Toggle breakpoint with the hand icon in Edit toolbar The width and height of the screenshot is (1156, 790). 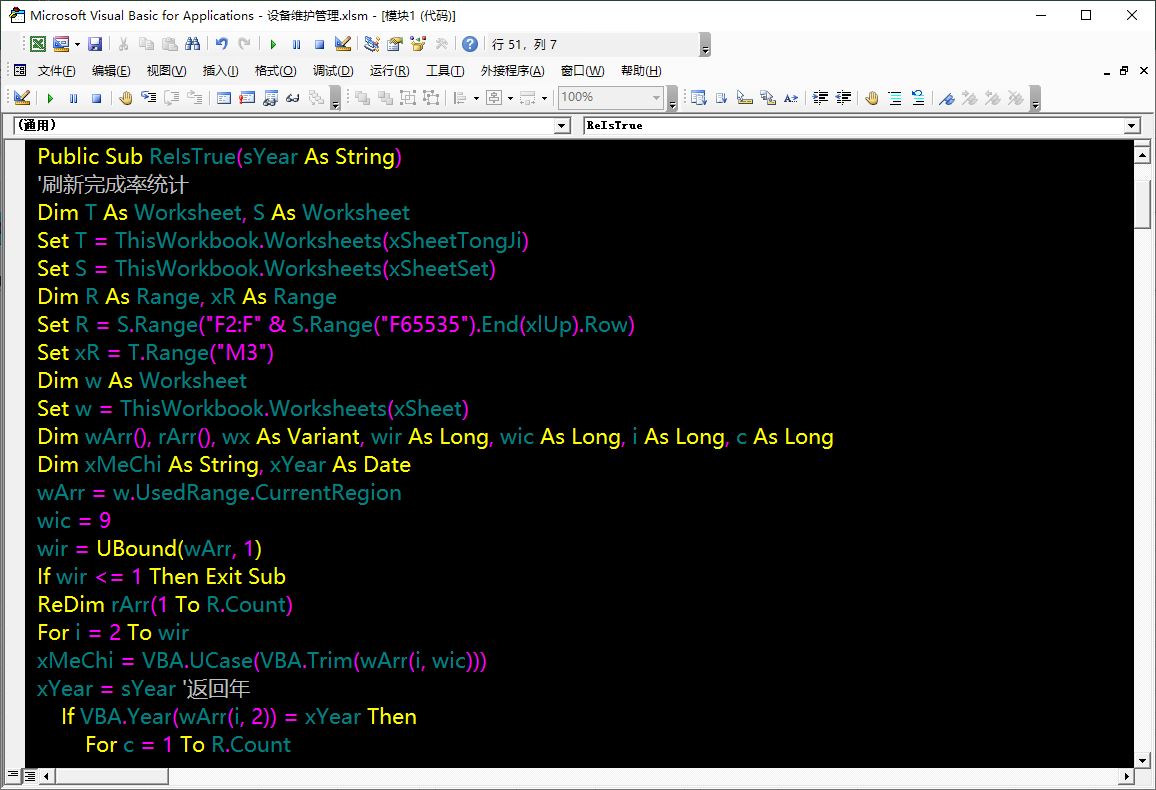pos(871,98)
